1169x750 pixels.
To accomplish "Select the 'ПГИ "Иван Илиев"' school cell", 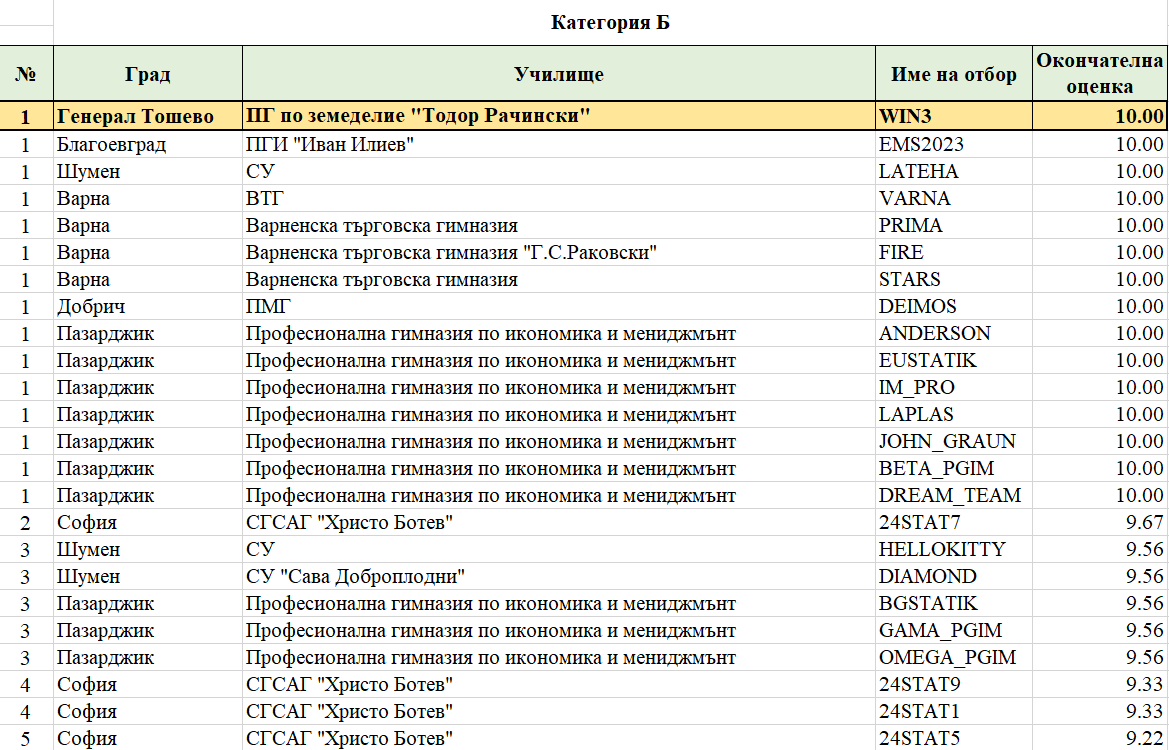I will tap(558, 144).
